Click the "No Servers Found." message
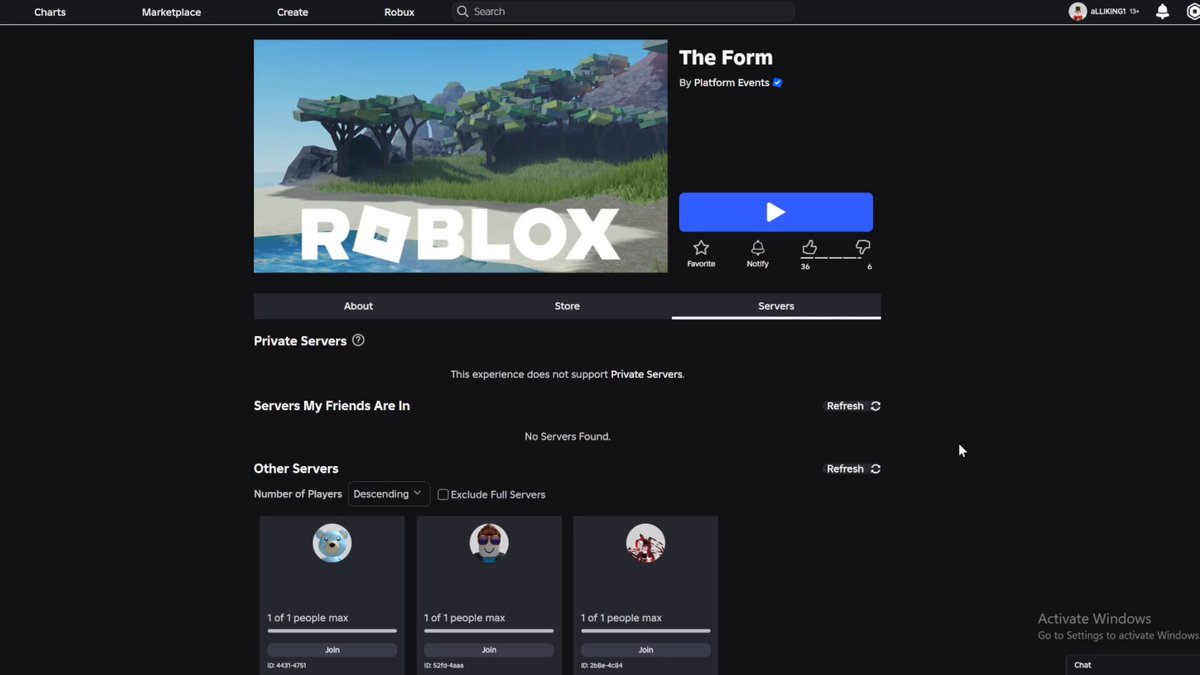Viewport: 1200px width, 675px height. [x=567, y=437]
